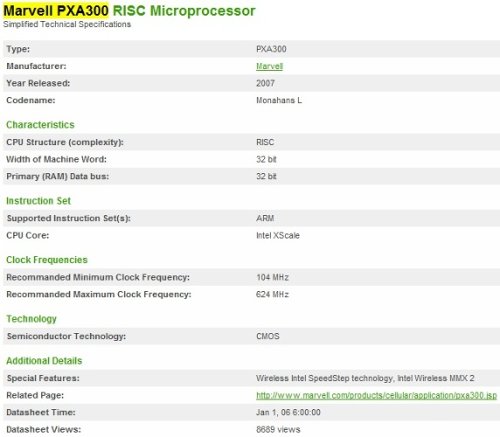The width and height of the screenshot is (500, 437).
Task: Click the Datasheet Views: label
Action: click(x=44, y=429)
